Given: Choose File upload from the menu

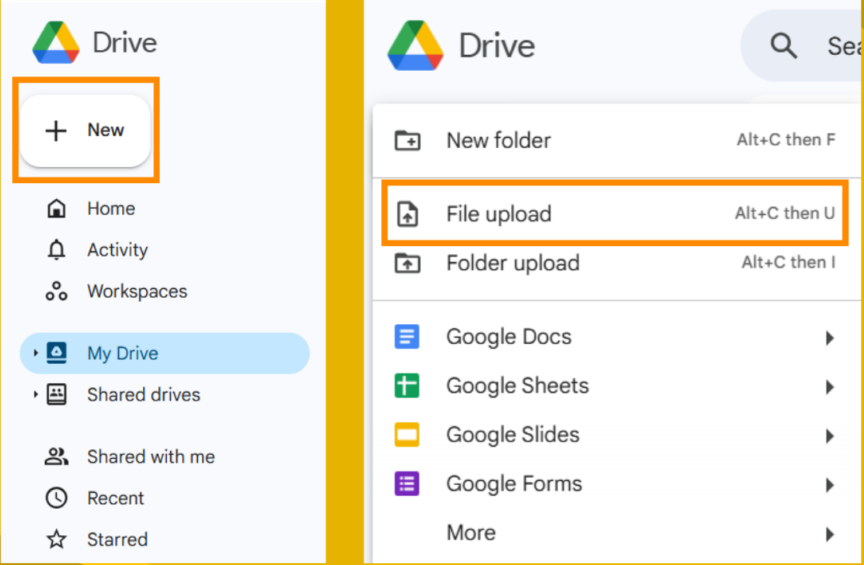Looking at the screenshot, I should pyautogui.click(x=617, y=214).
